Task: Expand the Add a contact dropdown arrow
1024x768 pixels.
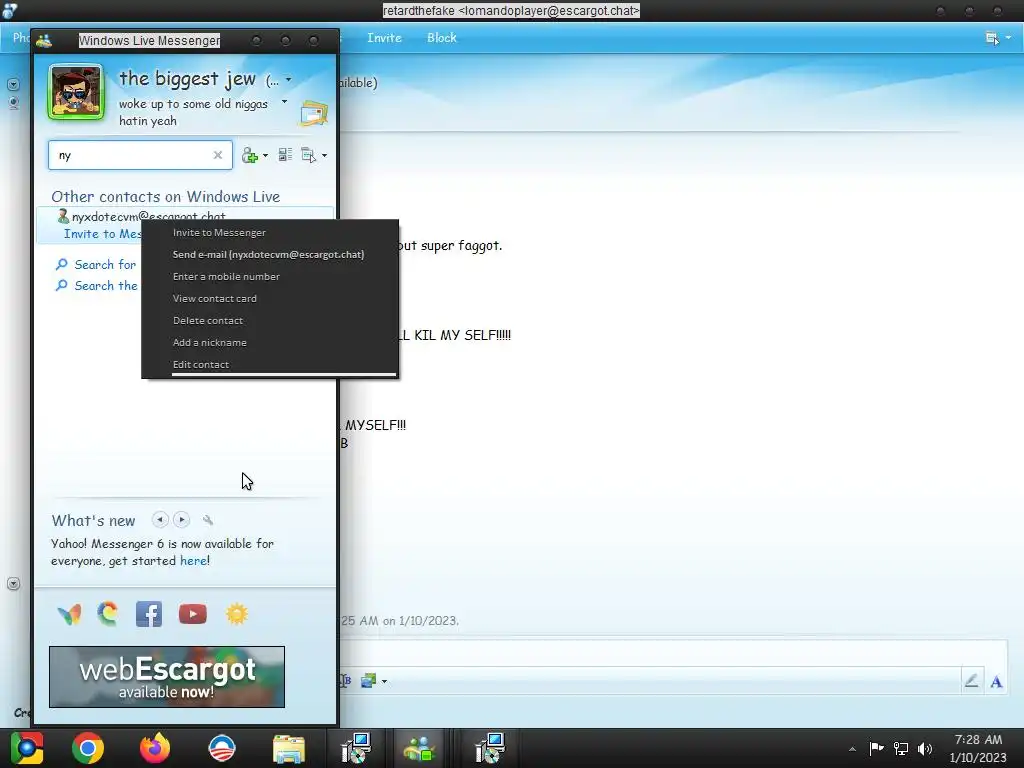Action: (x=265, y=156)
